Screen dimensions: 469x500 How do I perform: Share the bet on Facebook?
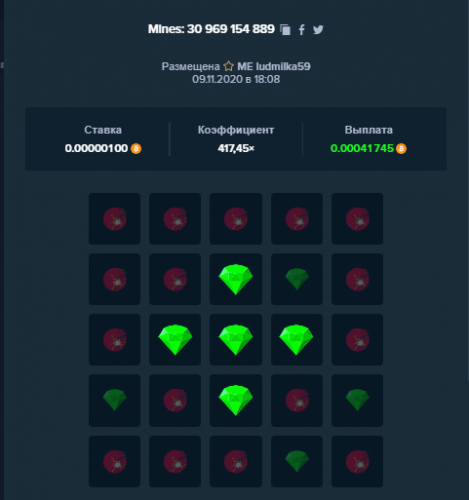coord(301,30)
